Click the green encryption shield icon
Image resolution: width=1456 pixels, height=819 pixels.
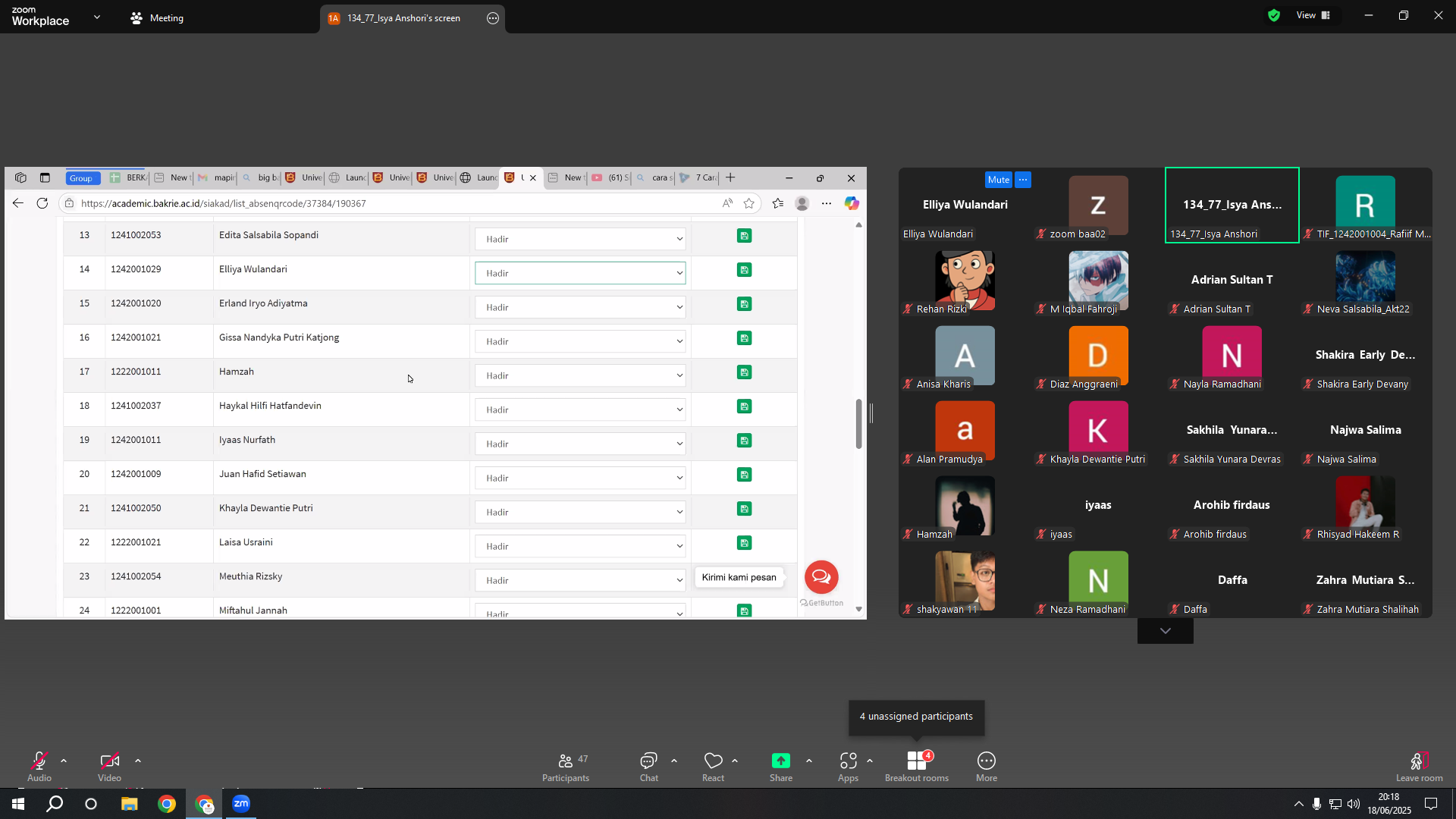coord(1274,15)
